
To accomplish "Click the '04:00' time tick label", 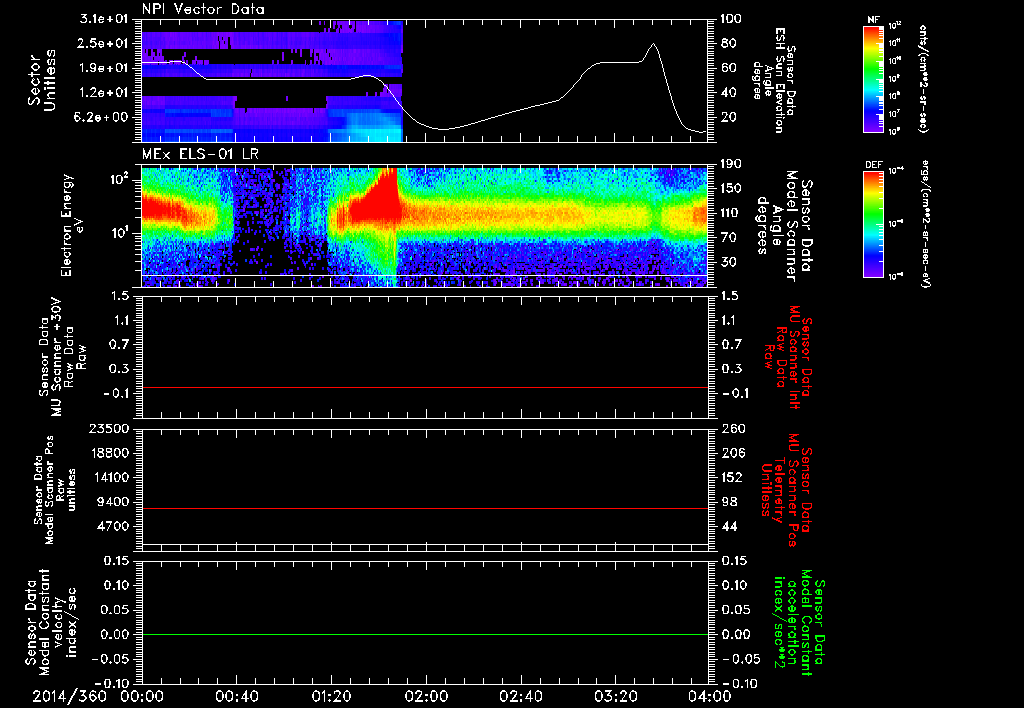I will click(710, 696).
